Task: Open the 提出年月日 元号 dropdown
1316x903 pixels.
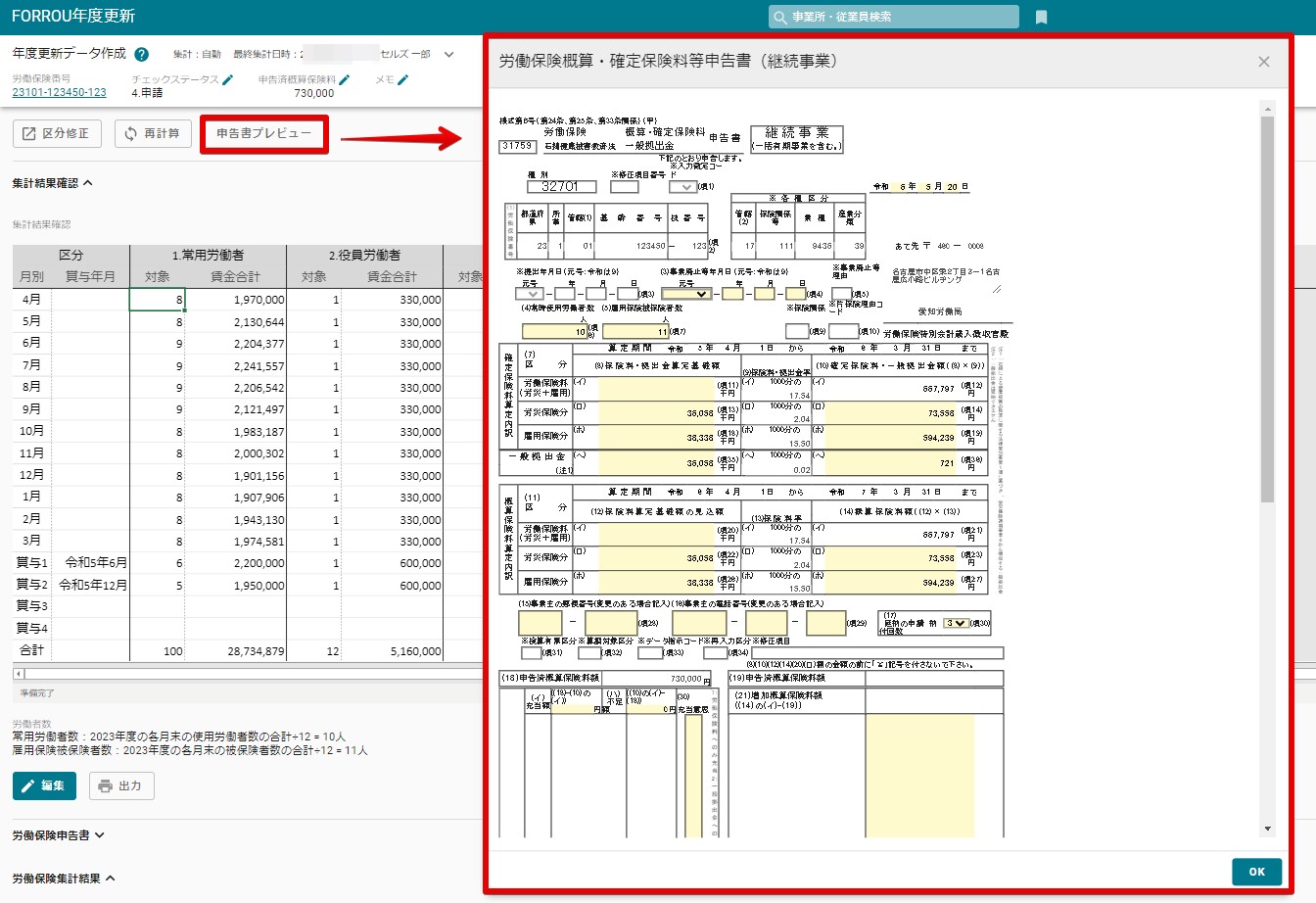Action: coord(530,293)
